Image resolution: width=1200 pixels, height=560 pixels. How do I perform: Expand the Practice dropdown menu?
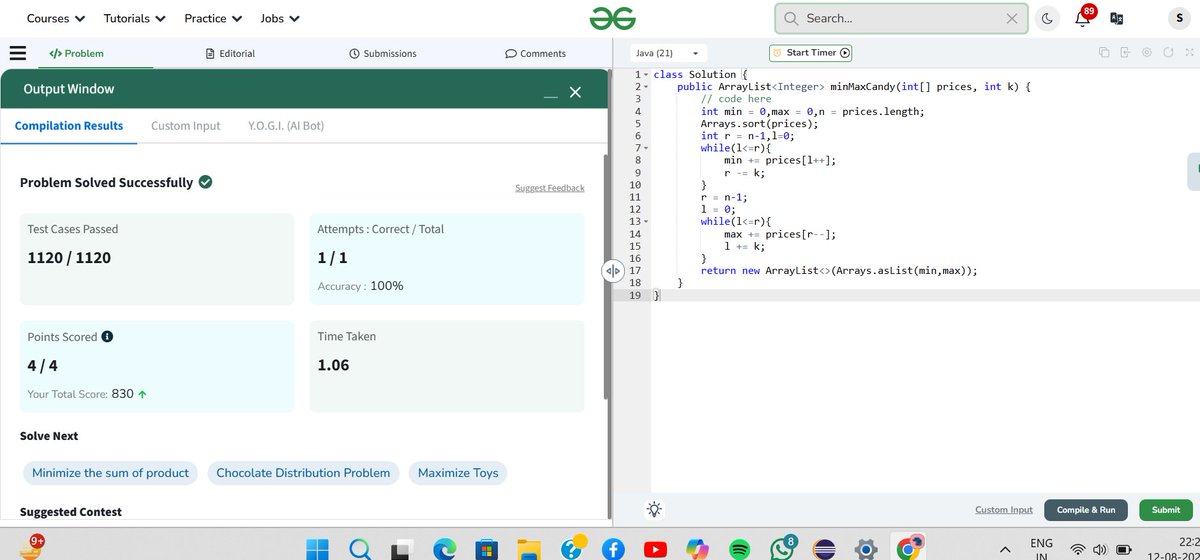coord(214,18)
